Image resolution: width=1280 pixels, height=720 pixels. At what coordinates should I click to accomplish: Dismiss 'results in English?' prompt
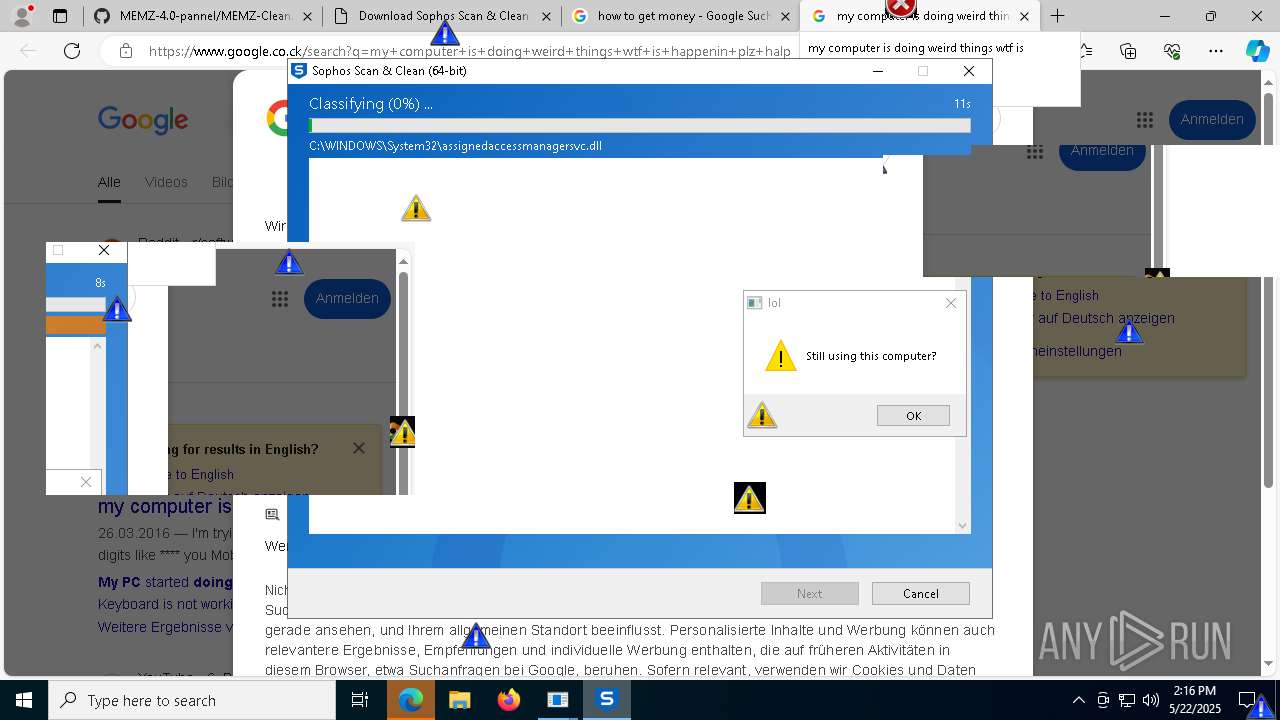tap(359, 448)
